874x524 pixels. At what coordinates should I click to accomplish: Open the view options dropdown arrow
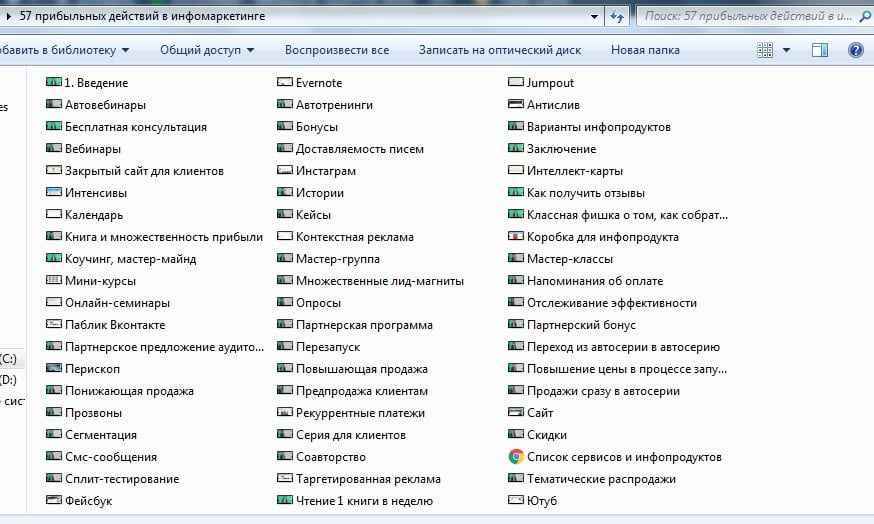coord(786,50)
